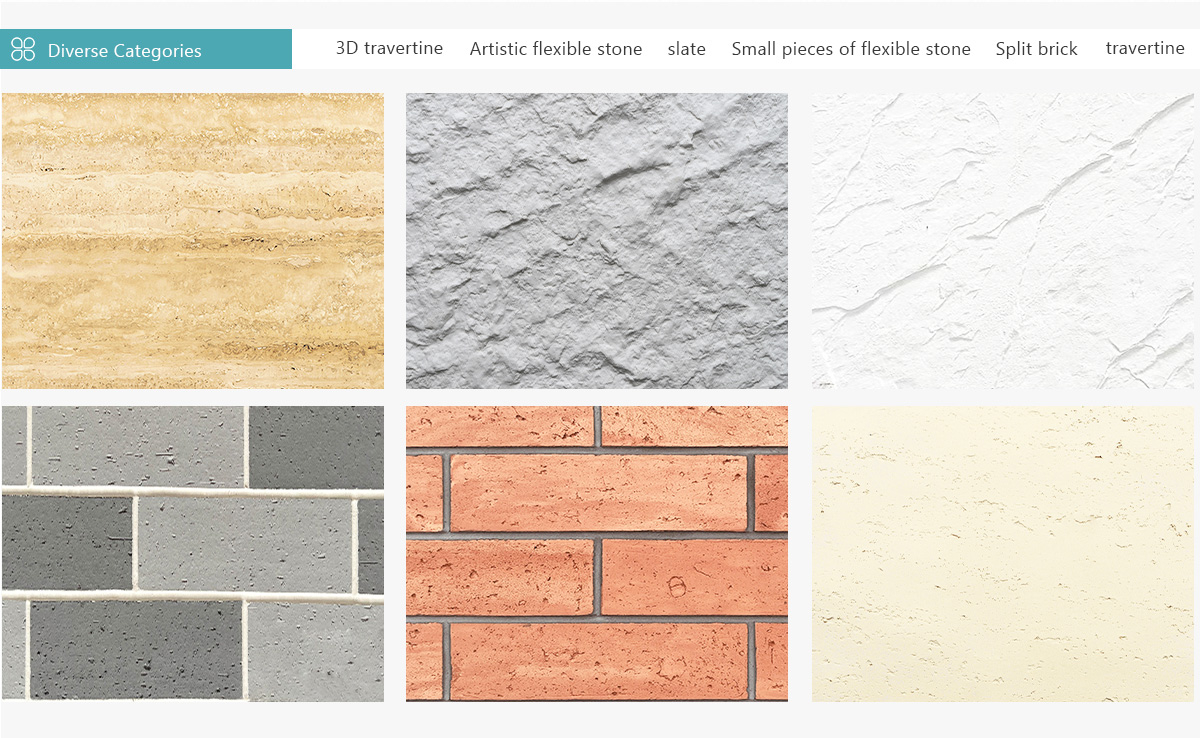1200x738 pixels.
Task: Select the gray brick tile thumbnail
Action: (193, 553)
